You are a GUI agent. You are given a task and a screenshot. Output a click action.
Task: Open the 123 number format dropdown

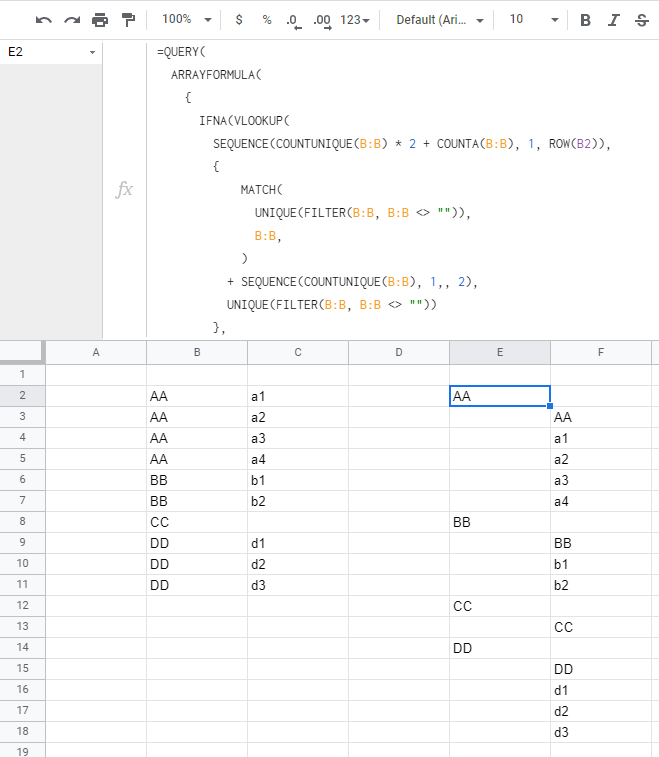pos(355,20)
